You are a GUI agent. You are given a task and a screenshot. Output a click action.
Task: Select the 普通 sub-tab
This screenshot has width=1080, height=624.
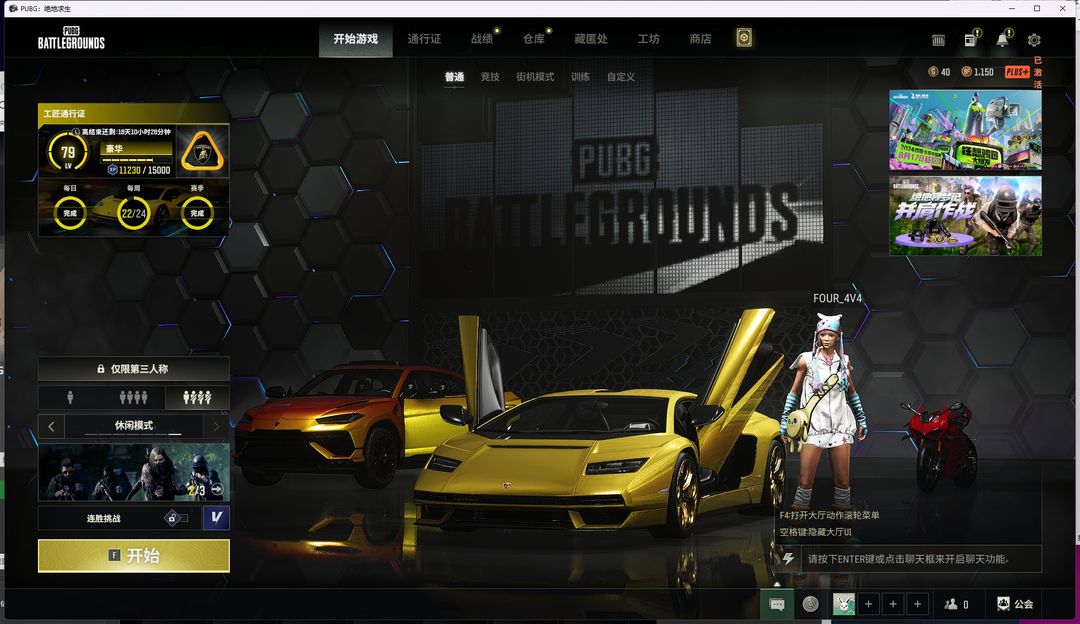454,76
